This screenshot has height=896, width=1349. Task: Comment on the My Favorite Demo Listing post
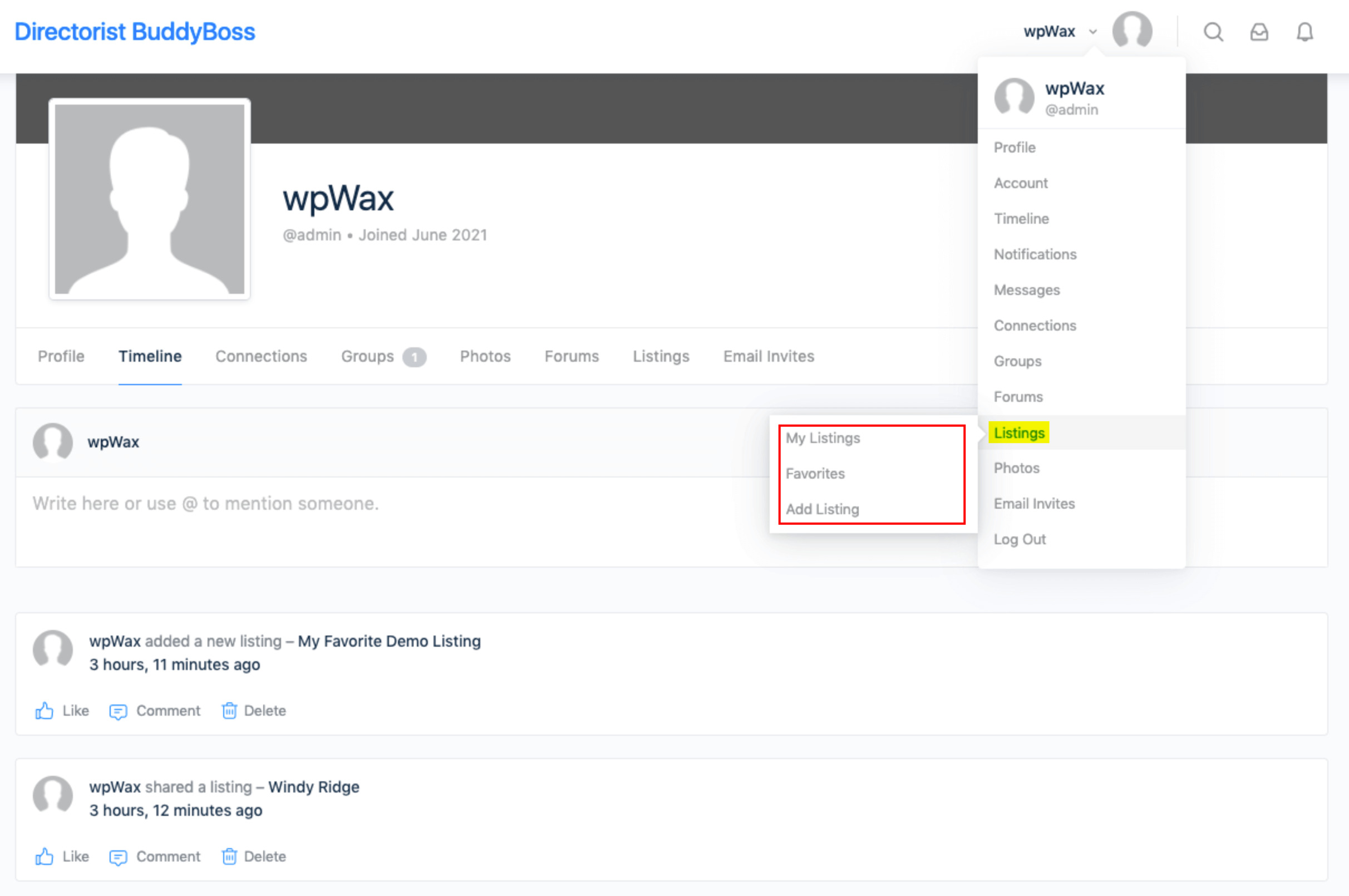click(155, 711)
